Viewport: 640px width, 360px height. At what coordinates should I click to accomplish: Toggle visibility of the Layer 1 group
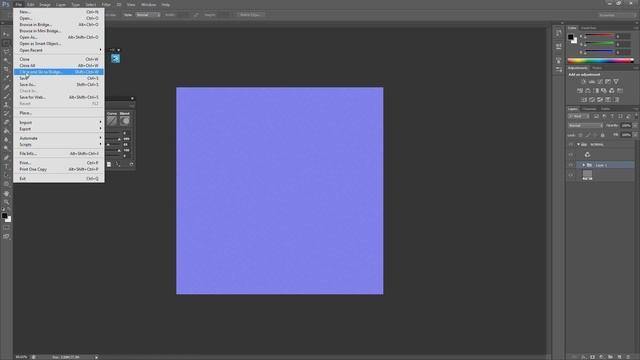click(x=571, y=165)
